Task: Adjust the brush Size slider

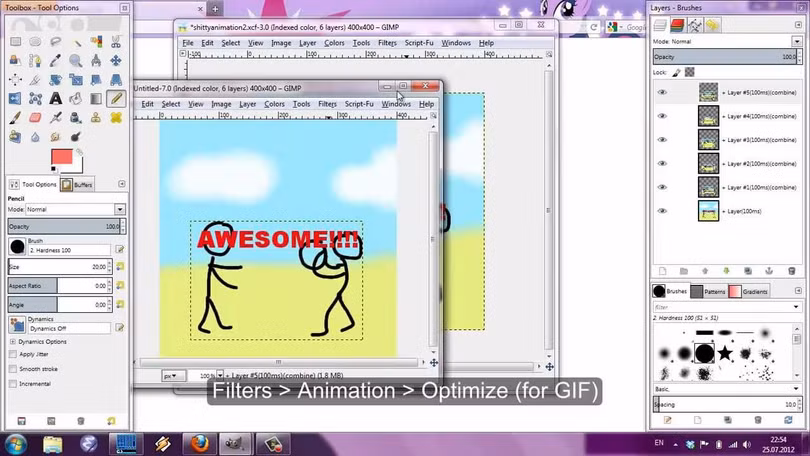Action: point(57,266)
